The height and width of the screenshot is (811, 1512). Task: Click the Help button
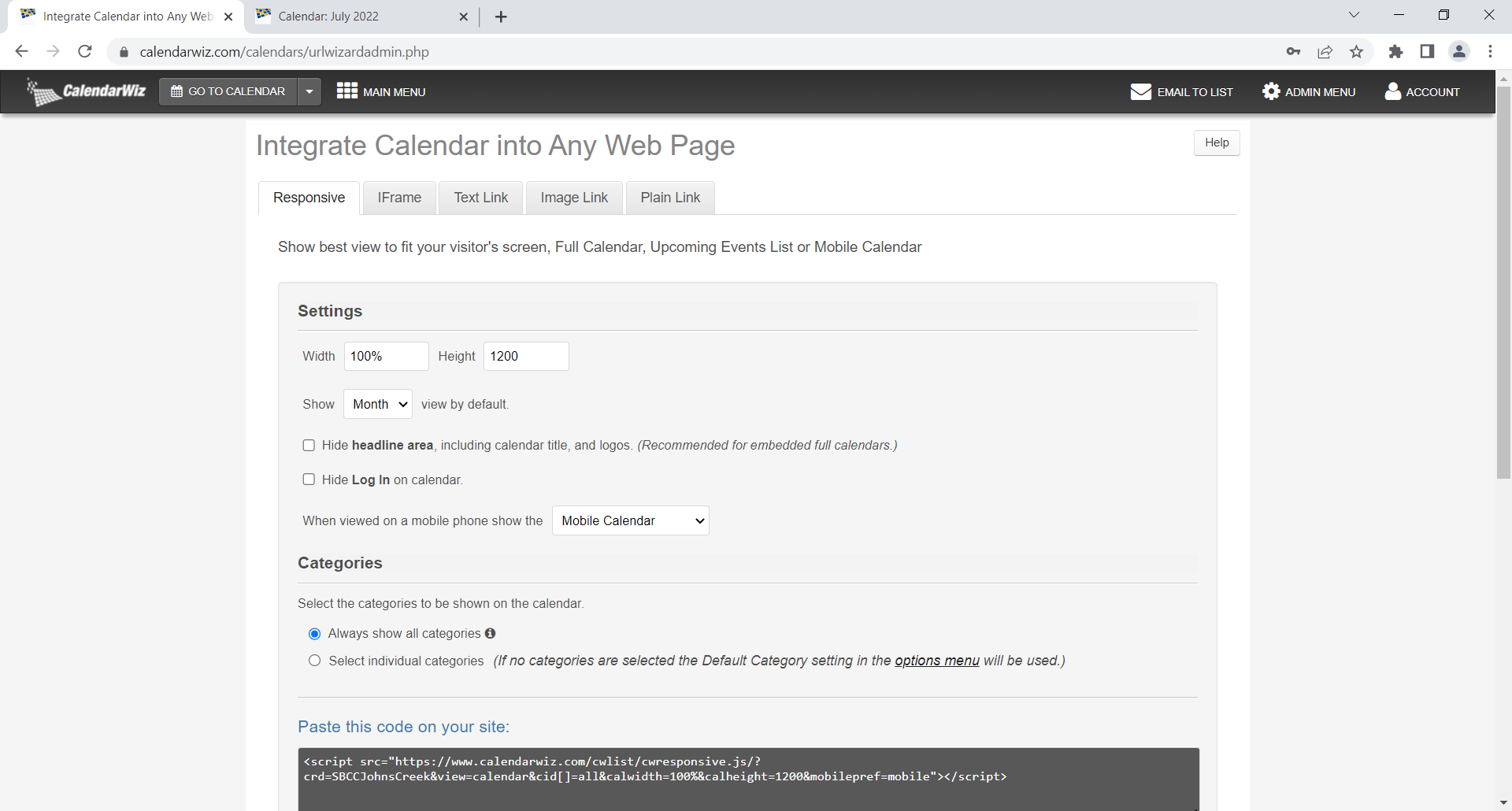point(1216,143)
